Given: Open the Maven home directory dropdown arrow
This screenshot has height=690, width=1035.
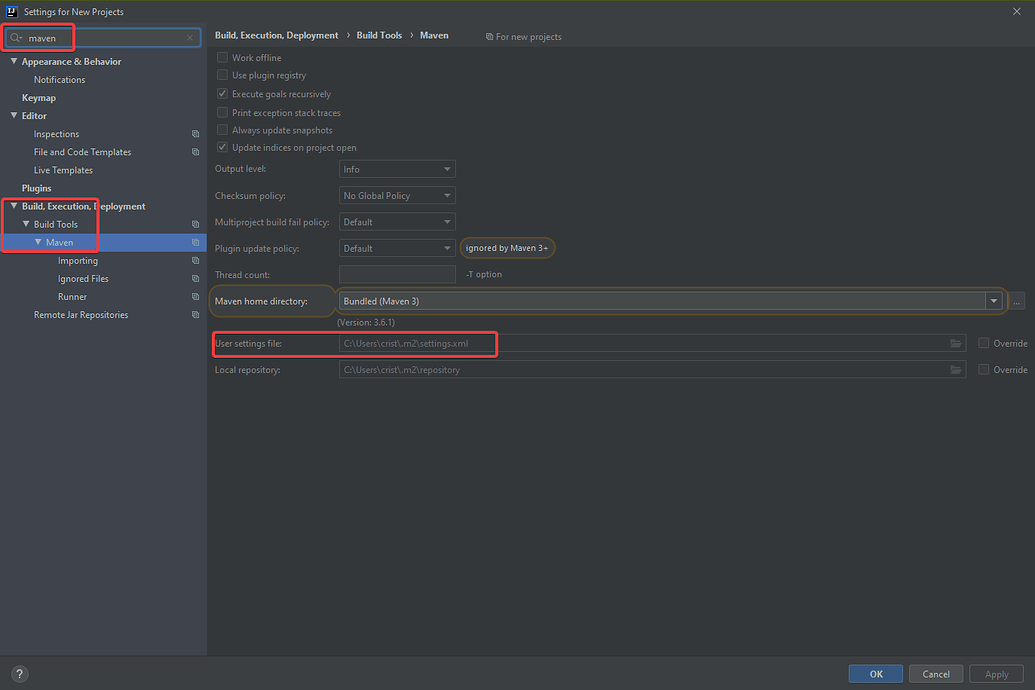Looking at the screenshot, I should click(x=993, y=300).
